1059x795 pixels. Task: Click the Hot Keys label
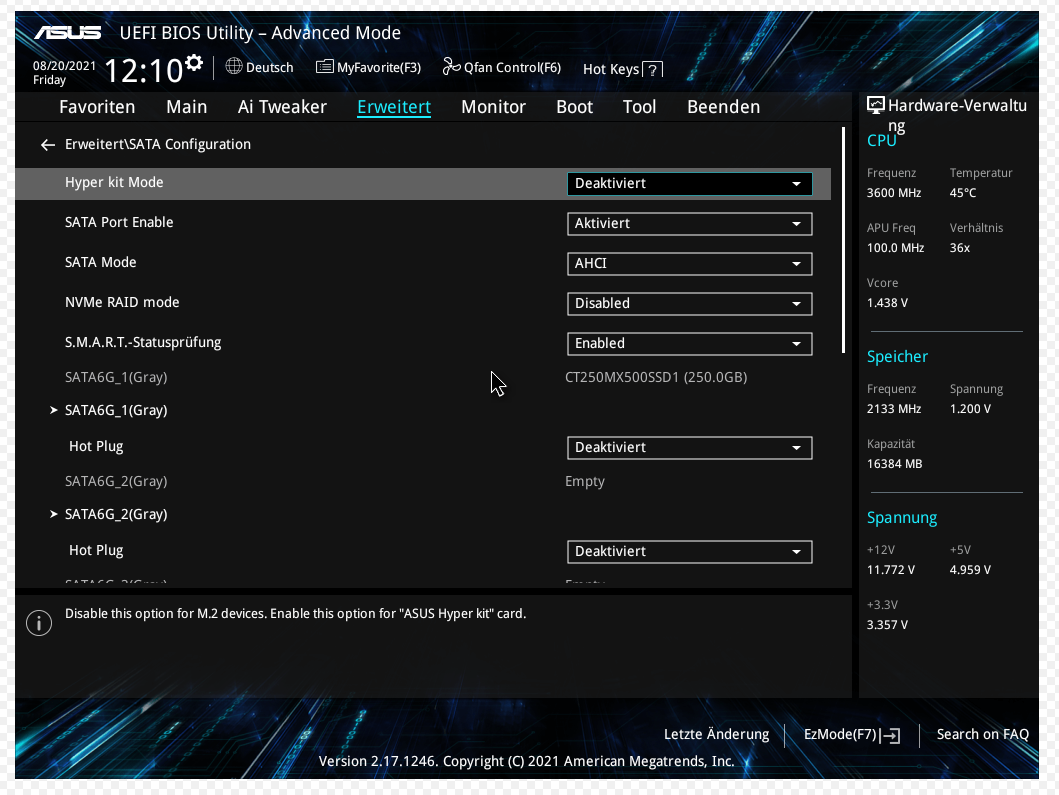(x=611, y=70)
